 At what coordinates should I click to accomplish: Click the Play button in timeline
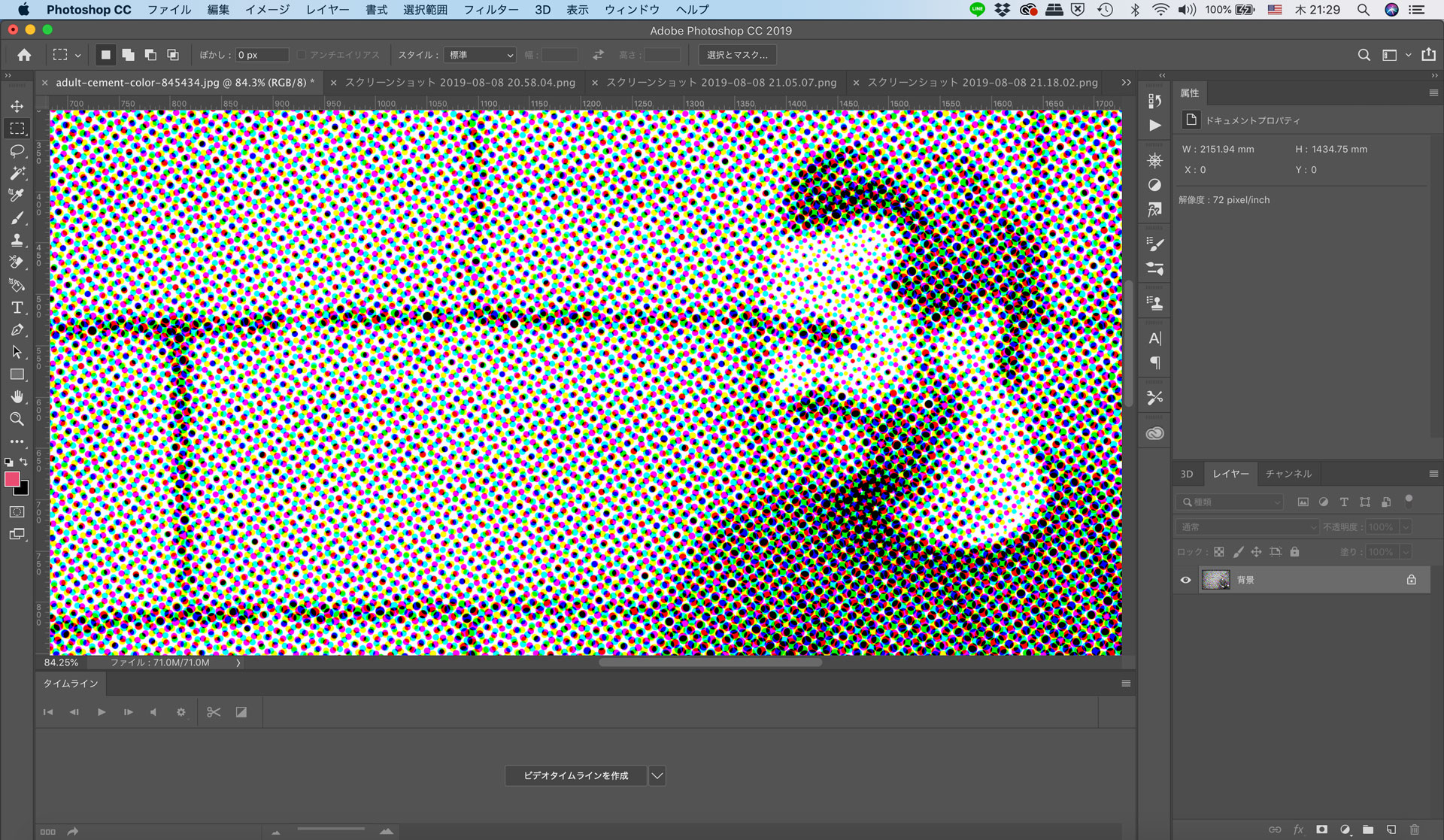coord(100,712)
